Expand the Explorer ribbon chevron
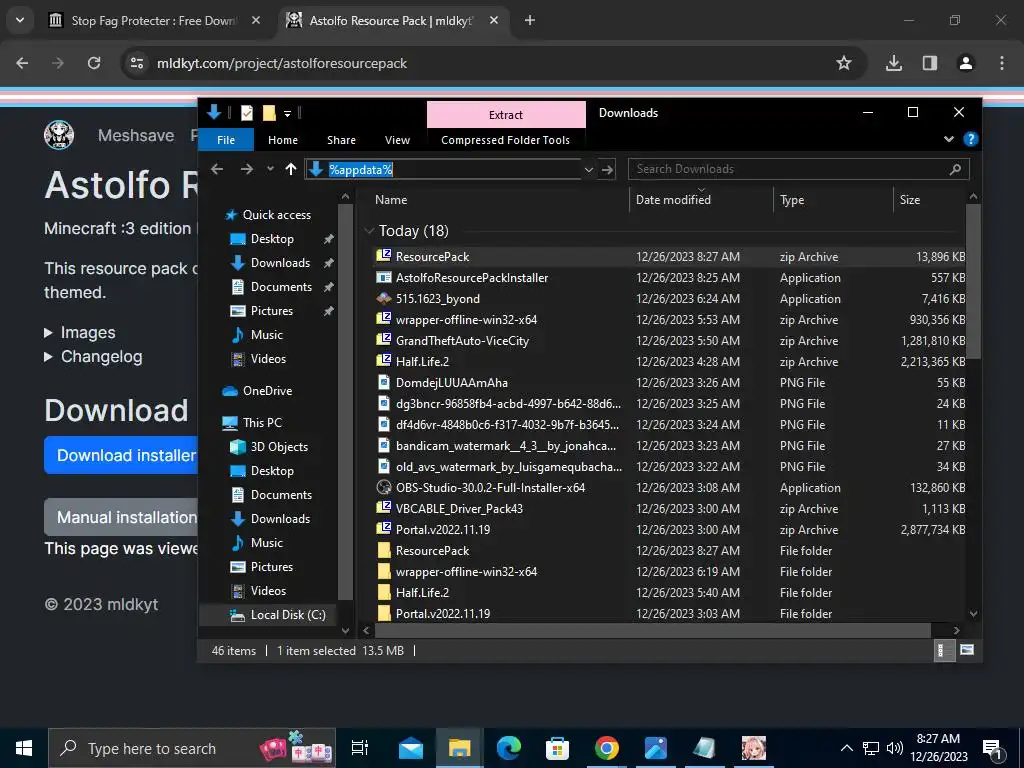1024x768 pixels. [949, 139]
